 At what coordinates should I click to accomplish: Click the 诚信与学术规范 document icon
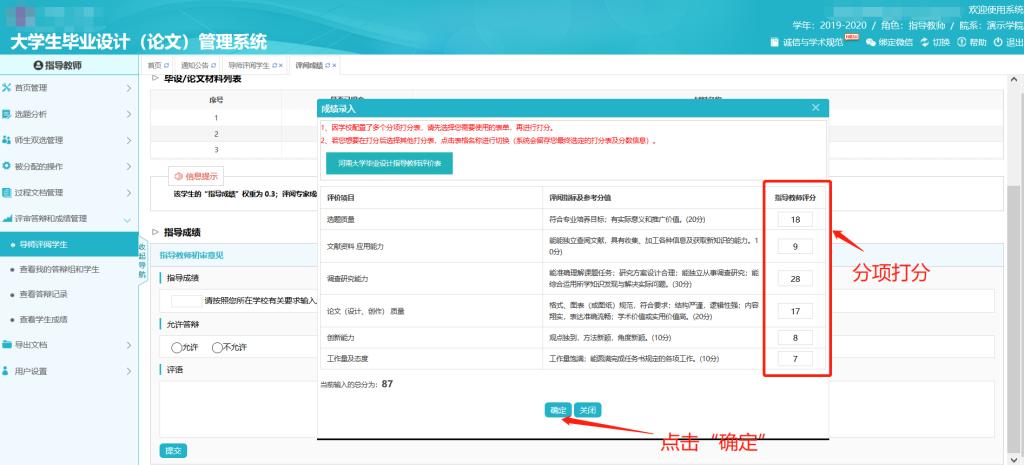click(775, 42)
